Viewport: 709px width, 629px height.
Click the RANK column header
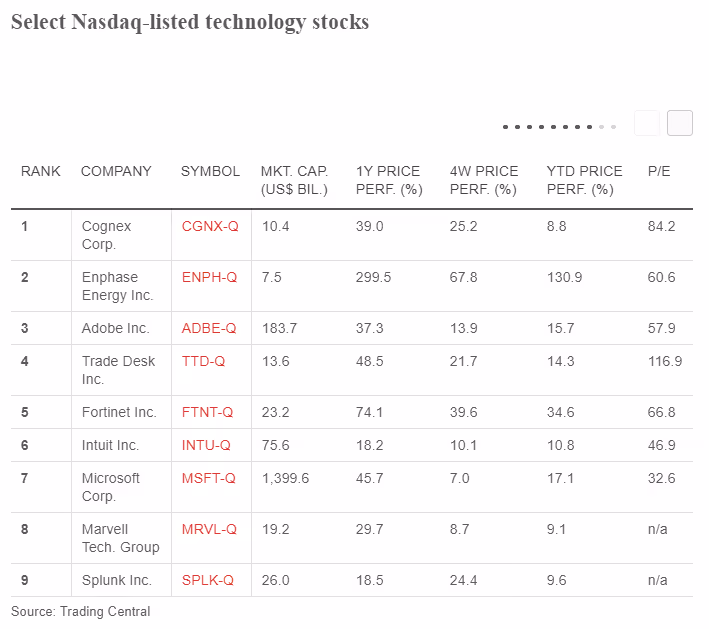[x=41, y=171]
